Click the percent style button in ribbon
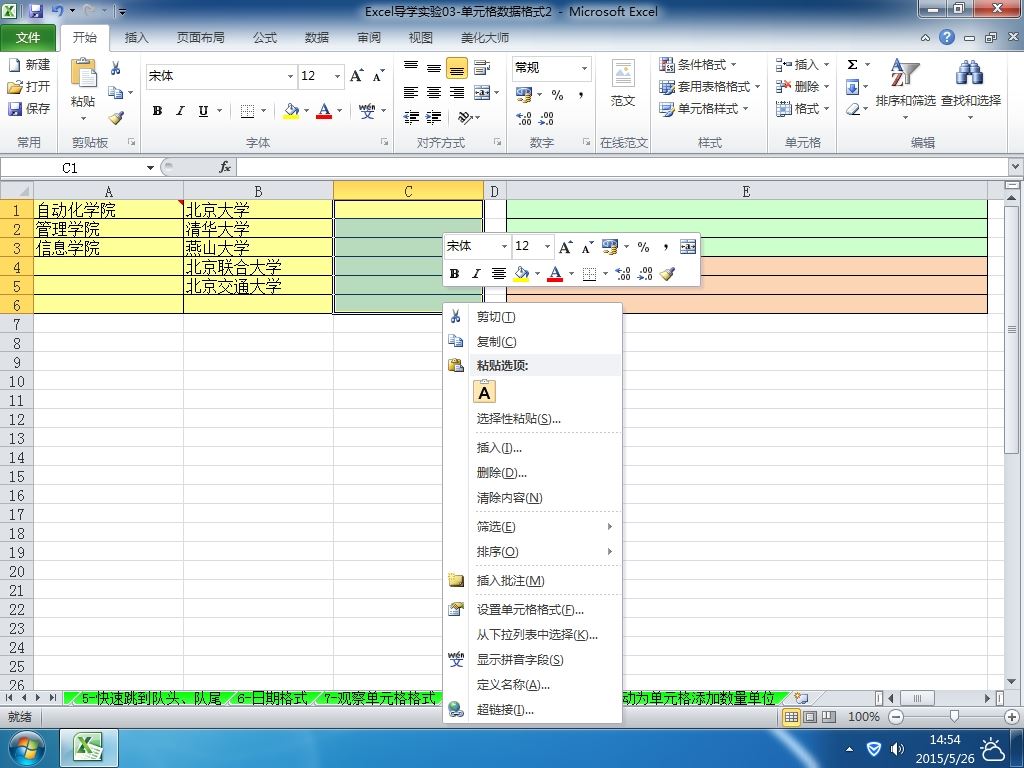The height and width of the screenshot is (768, 1024). tap(557, 95)
